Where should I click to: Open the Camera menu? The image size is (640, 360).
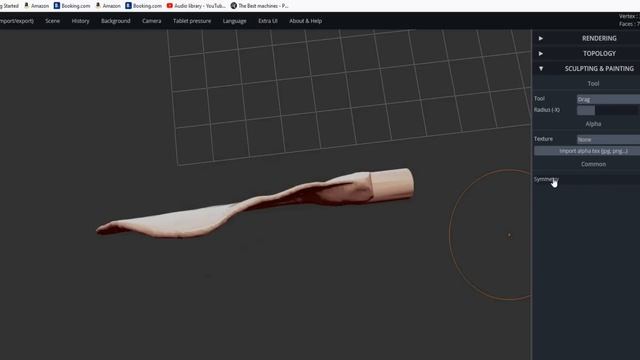(151, 21)
